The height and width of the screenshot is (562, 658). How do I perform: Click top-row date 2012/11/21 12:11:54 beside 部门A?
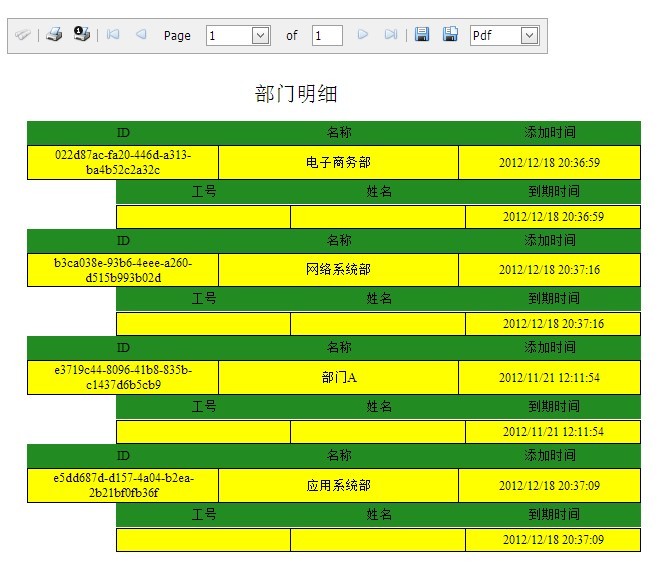(549, 377)
